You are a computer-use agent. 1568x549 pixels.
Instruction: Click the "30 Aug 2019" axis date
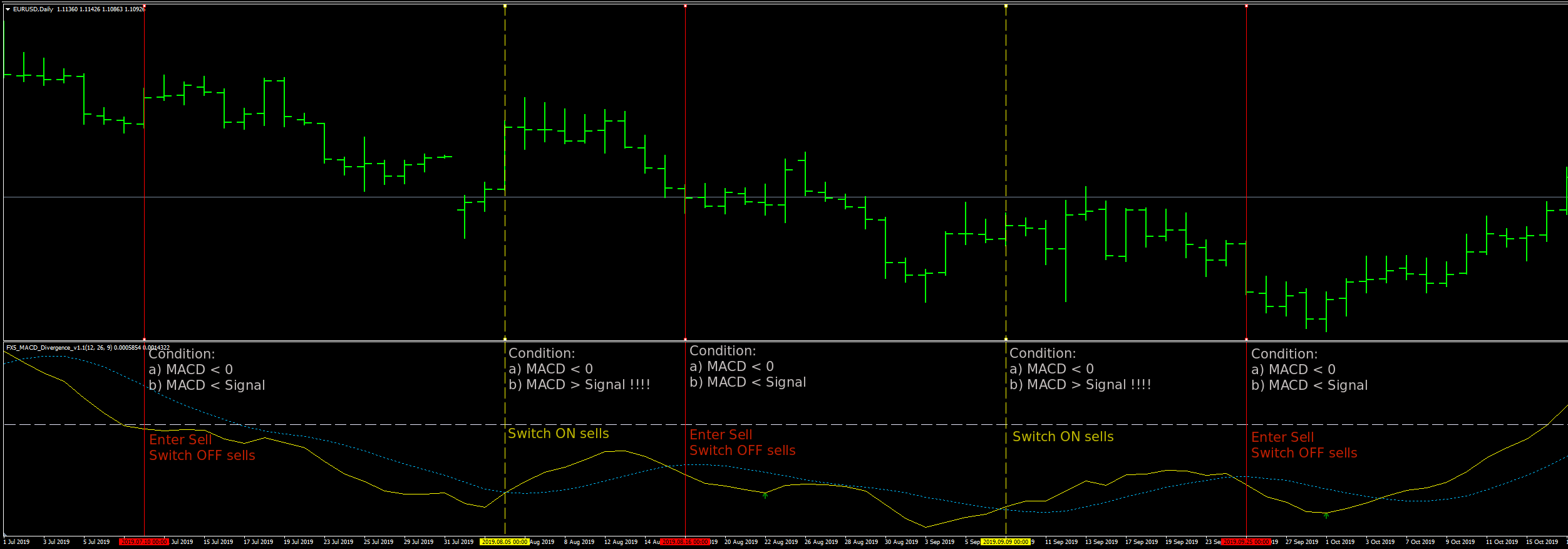pos(901,541)
